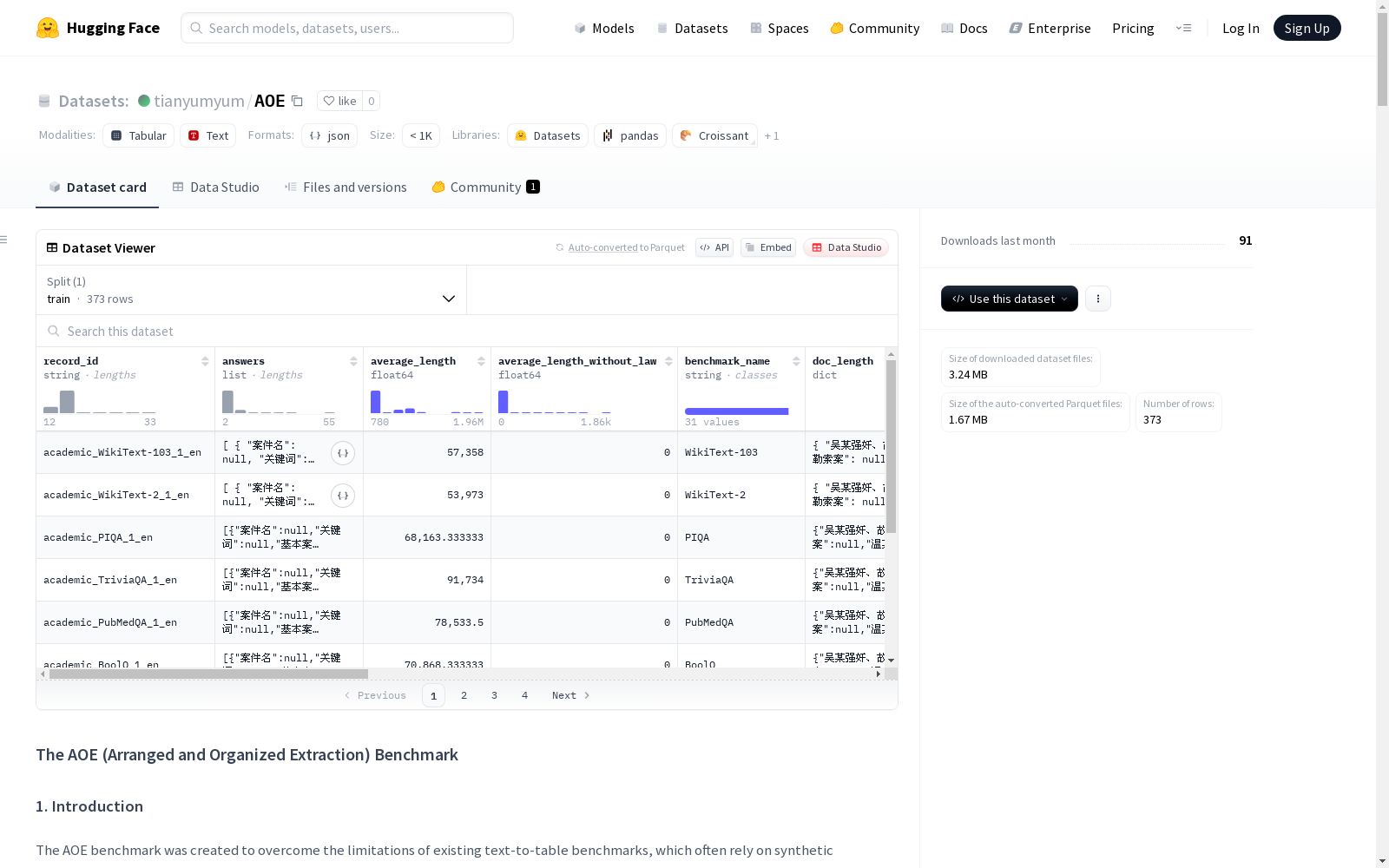The width and height of the screenshot is (1389, 868).
Task: Open the Tabular modality tag
Action: click(139, 135)
